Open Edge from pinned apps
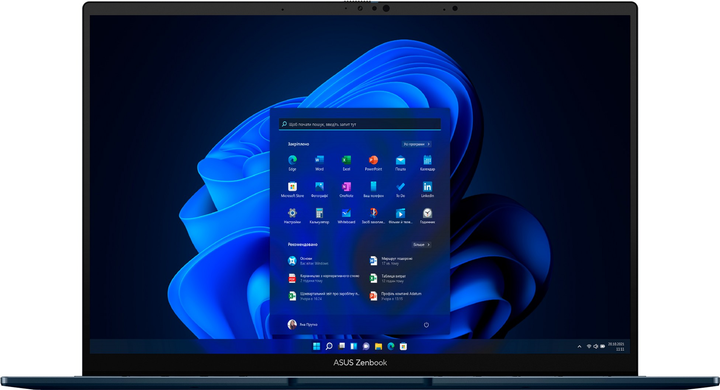 tap(292, 160)
